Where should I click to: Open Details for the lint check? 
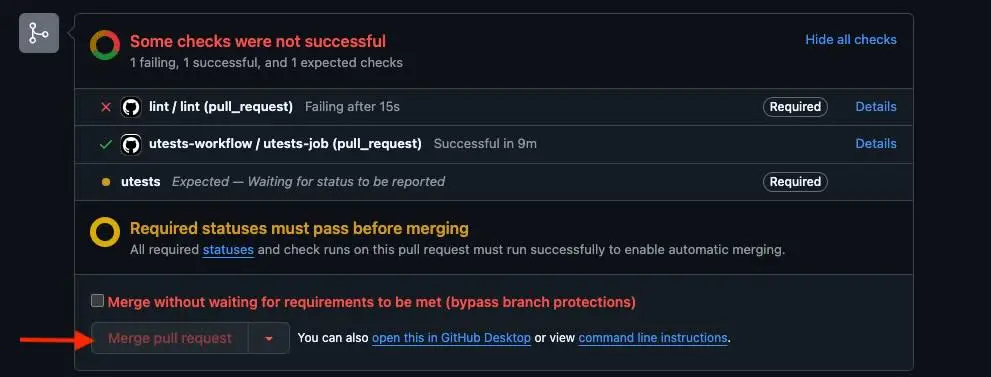click(876, 107)
